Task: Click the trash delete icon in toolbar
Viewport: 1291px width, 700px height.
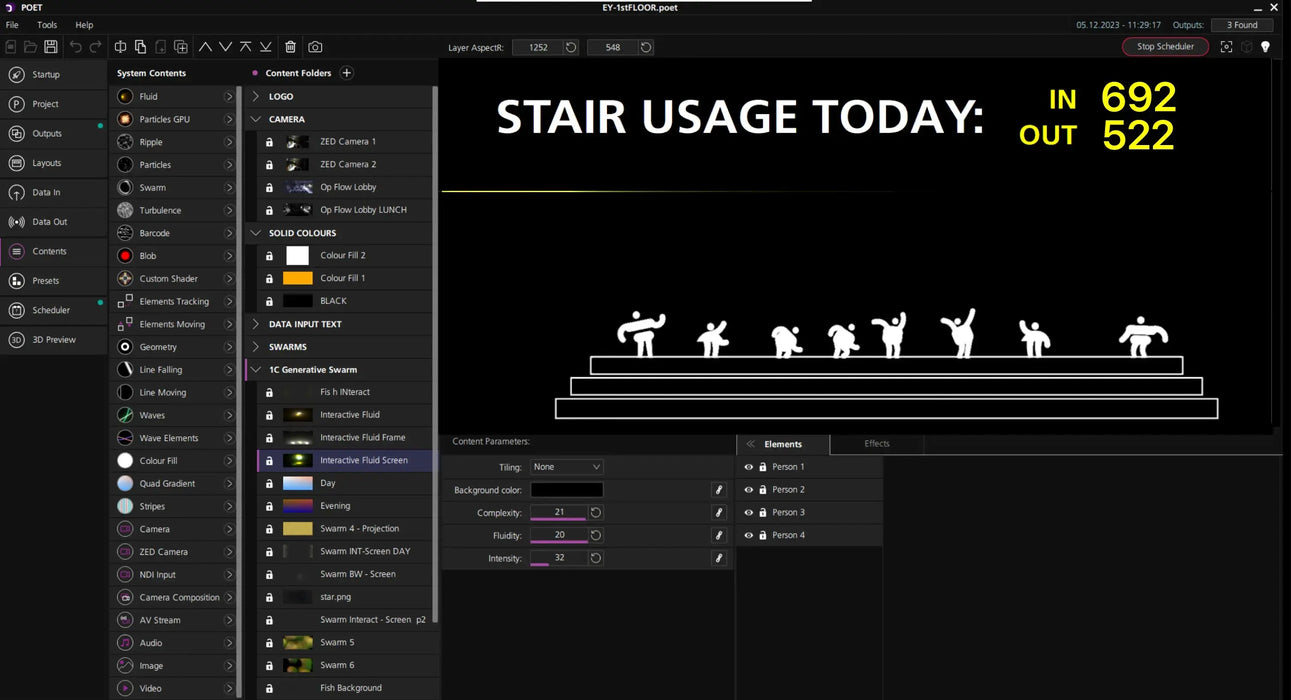Action: [290, 47]
